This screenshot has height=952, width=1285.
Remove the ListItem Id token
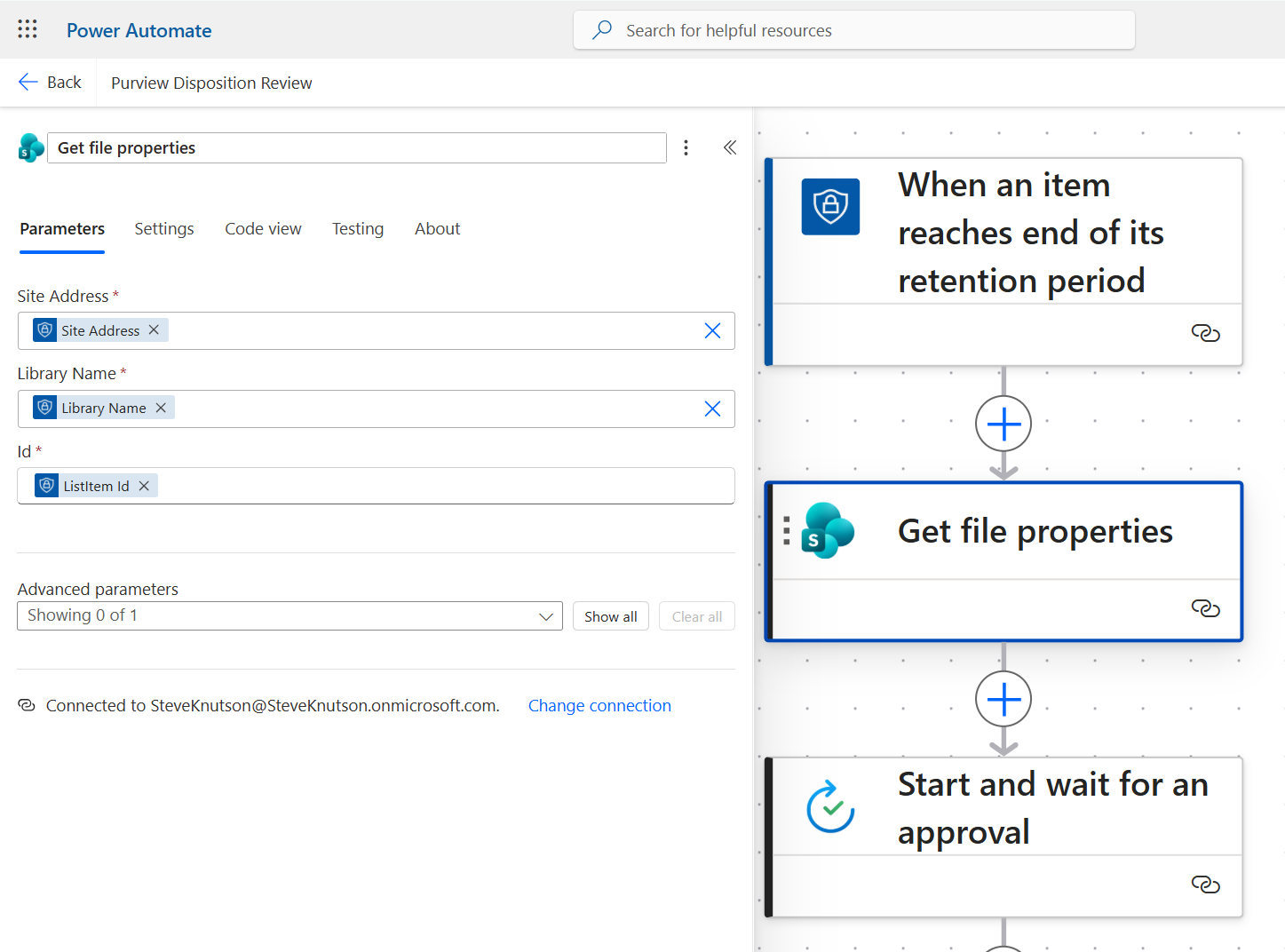pos(144,486)
